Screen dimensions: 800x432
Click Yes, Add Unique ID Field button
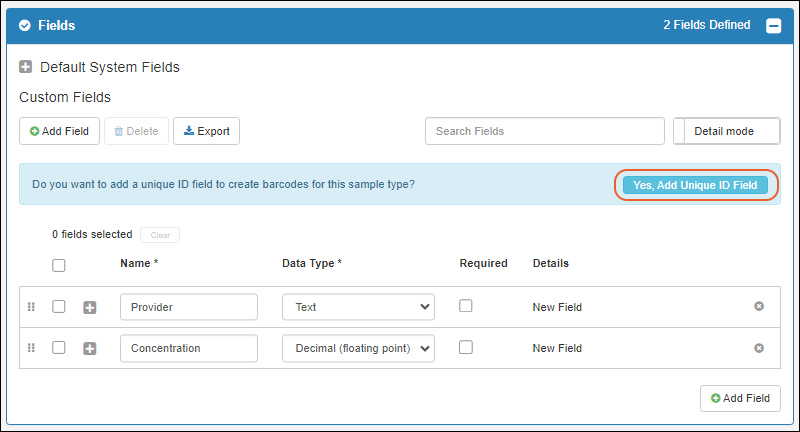(x=695, y=185)
